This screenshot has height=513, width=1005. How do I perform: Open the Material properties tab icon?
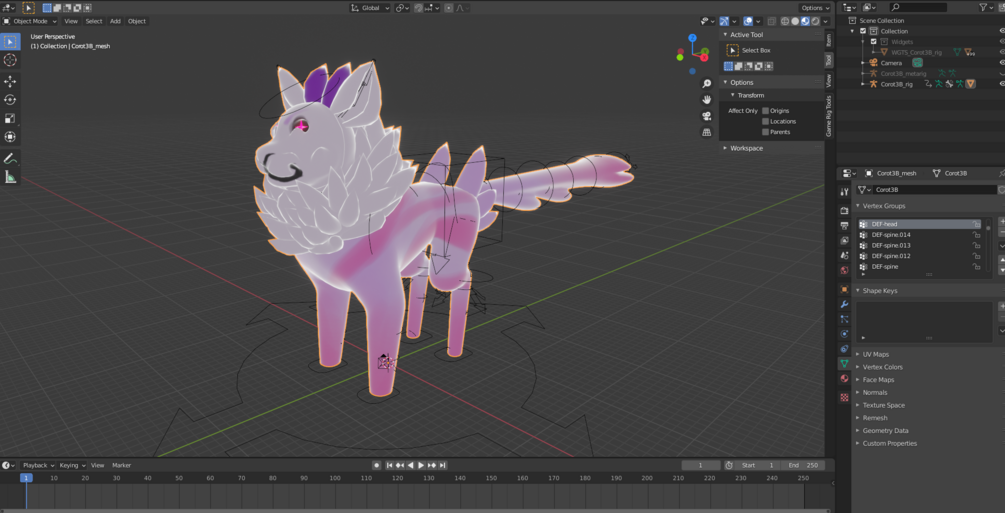tap(844, 378)
